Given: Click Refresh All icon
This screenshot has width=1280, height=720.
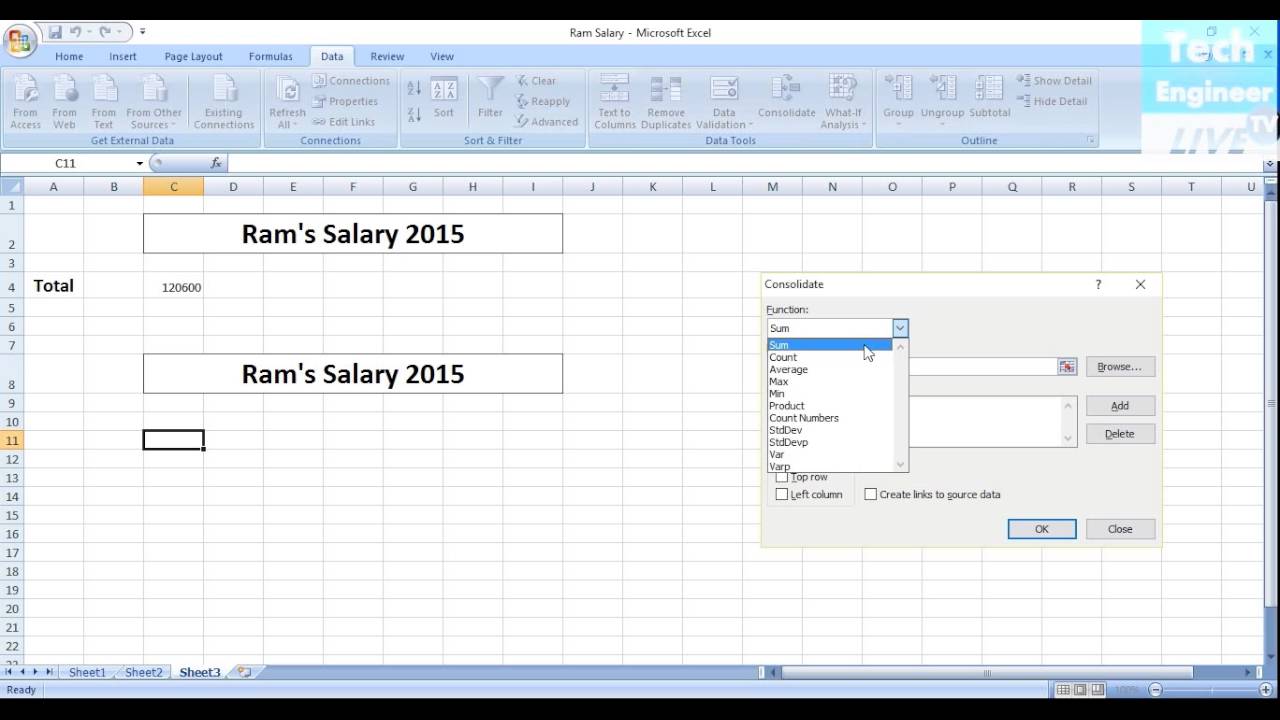Looking at the screenshot, I should coord(287,102).
